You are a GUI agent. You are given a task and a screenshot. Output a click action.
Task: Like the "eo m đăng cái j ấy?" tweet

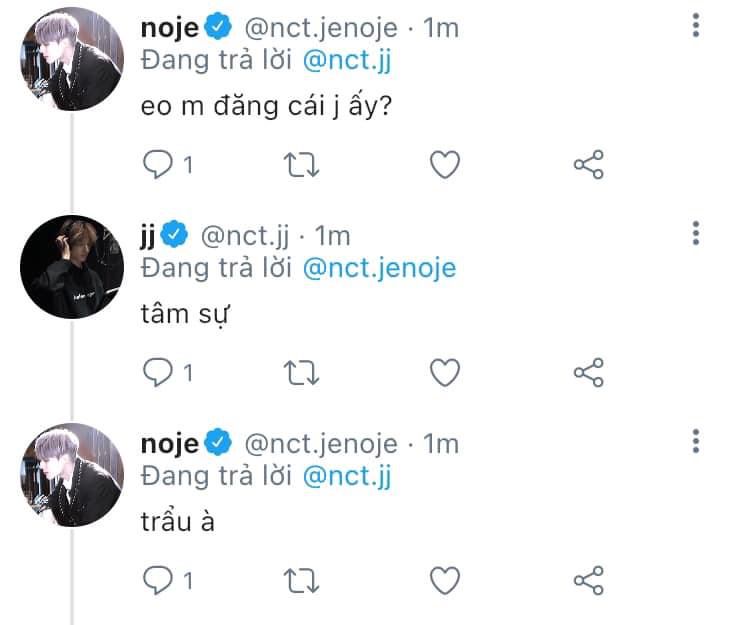tap(444, 165)
